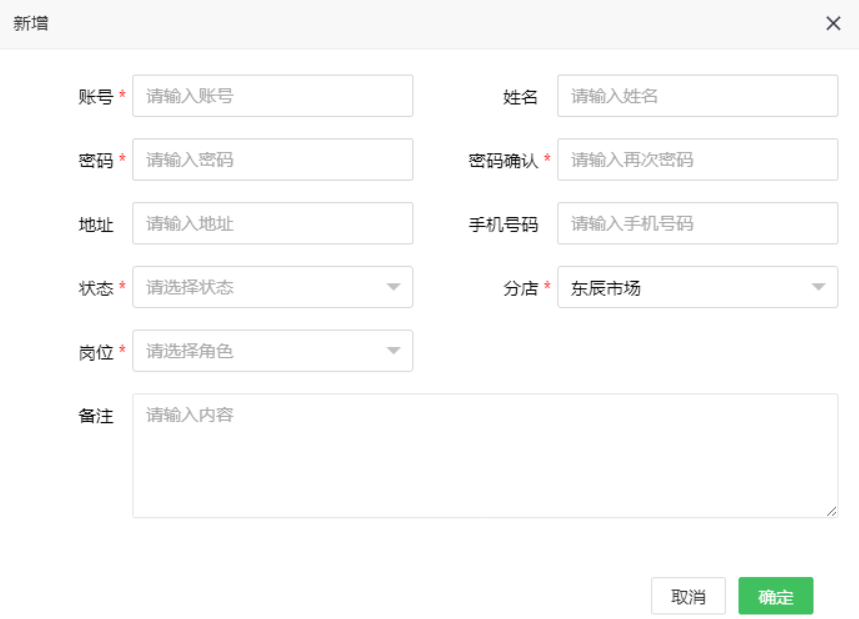Open the 分店 combo box showing 东辰市场
Image resolution: width=859 pixels, height=619 pixels.
[x=697, y=287]
